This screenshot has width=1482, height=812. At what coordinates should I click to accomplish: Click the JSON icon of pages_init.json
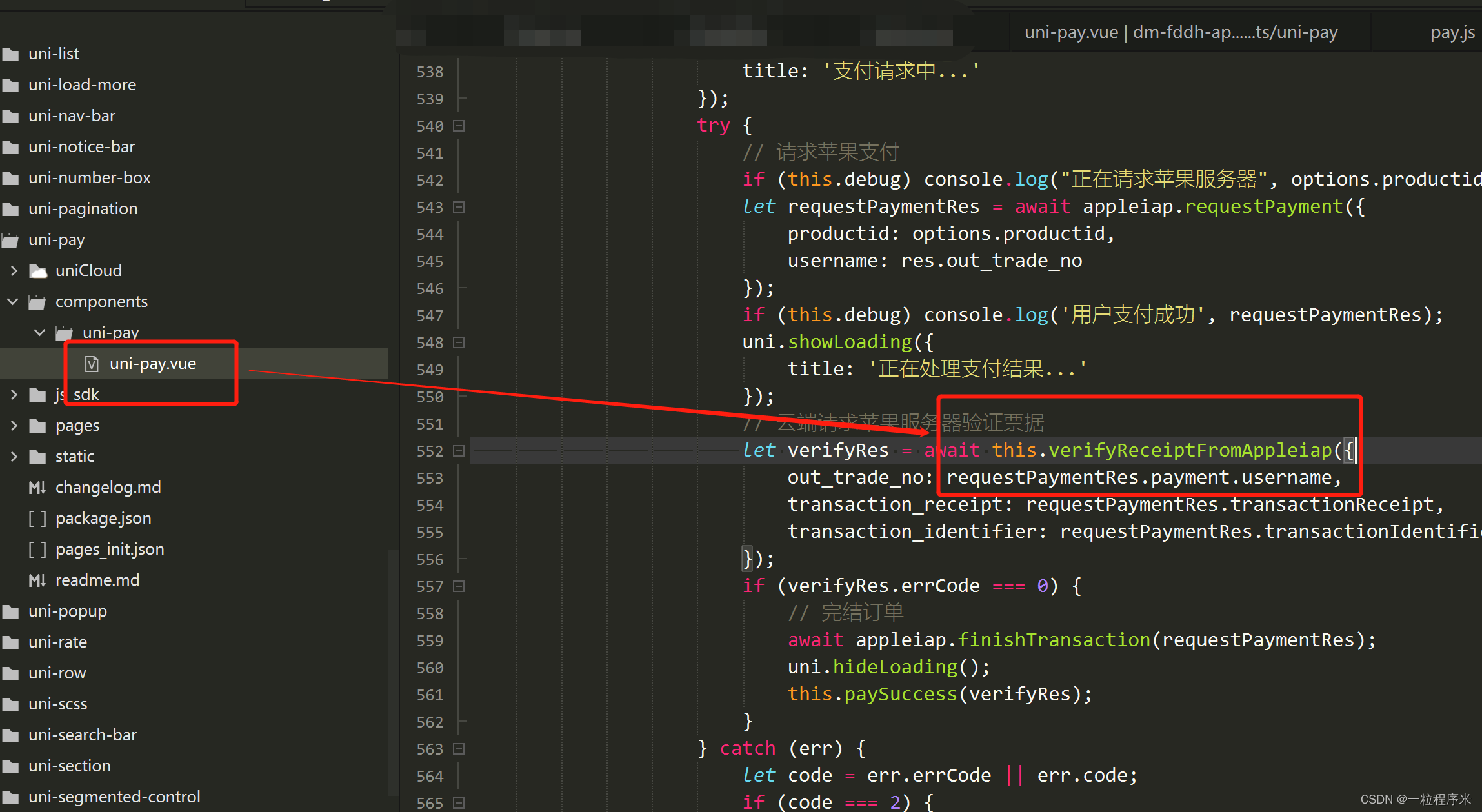click(37, 550)
